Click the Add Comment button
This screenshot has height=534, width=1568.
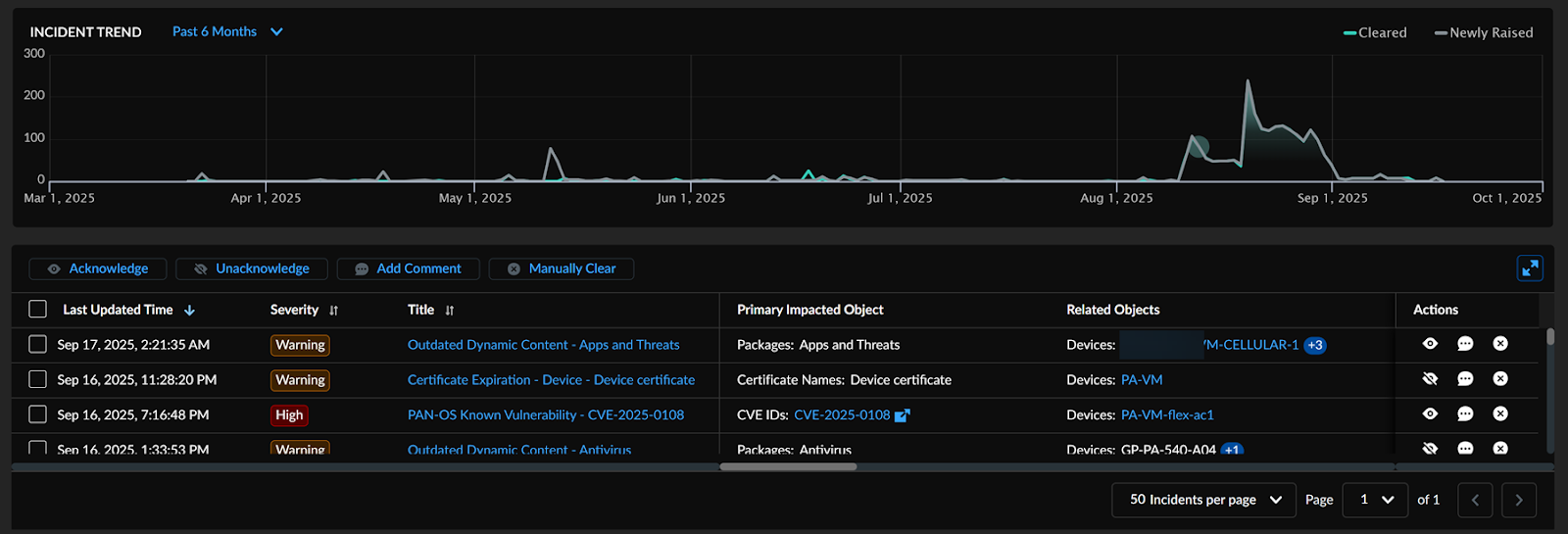[408, 268]
